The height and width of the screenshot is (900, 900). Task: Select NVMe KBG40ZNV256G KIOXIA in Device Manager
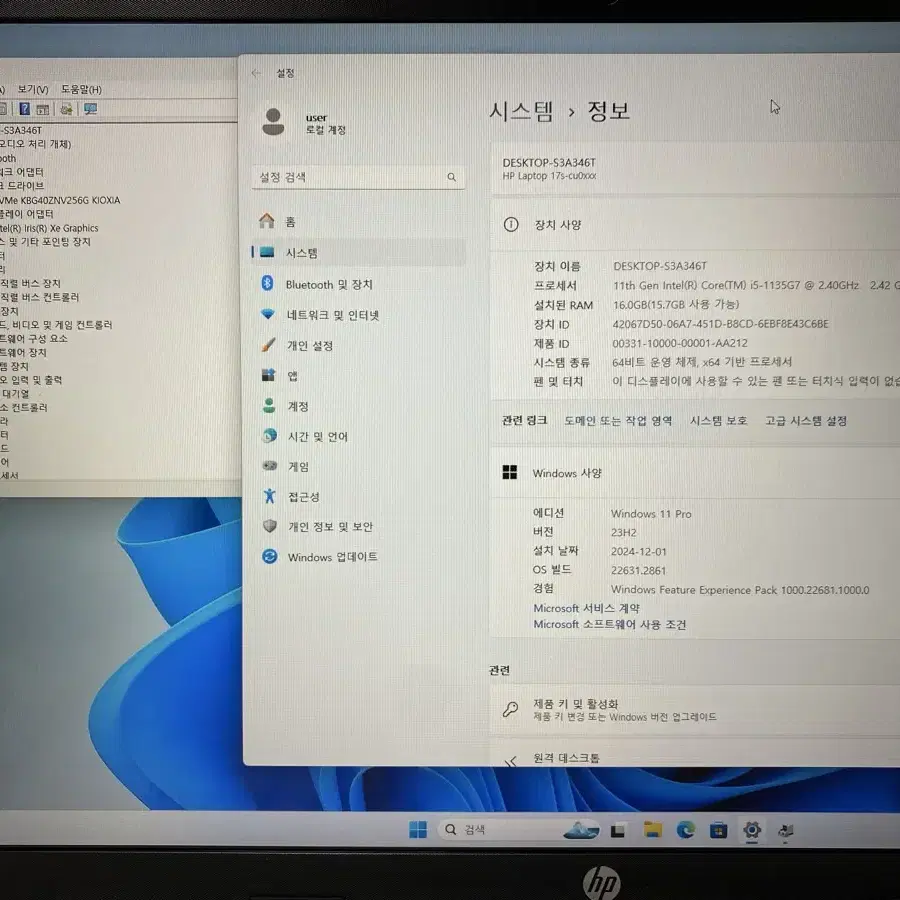click(60, 200)
